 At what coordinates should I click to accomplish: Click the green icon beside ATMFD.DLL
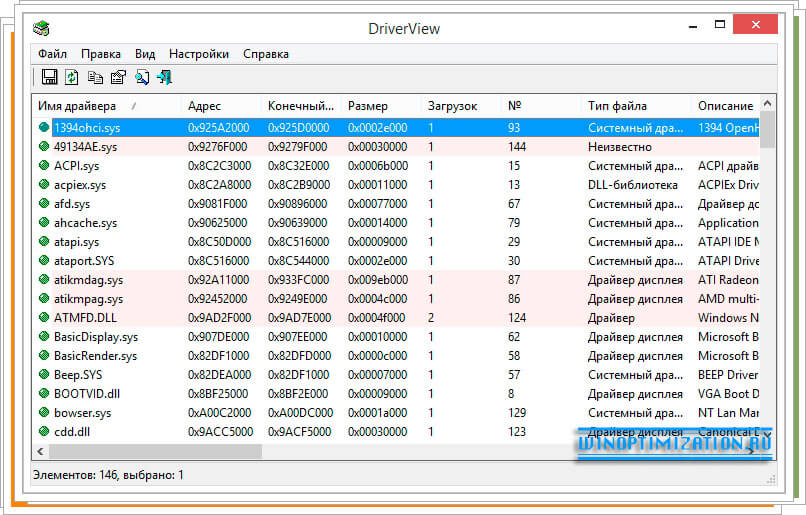pos(44,317)
